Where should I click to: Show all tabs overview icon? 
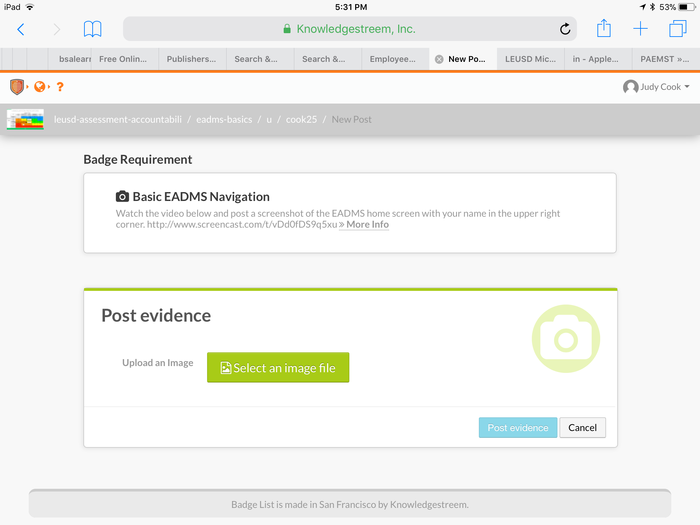[x=678, y=29]
